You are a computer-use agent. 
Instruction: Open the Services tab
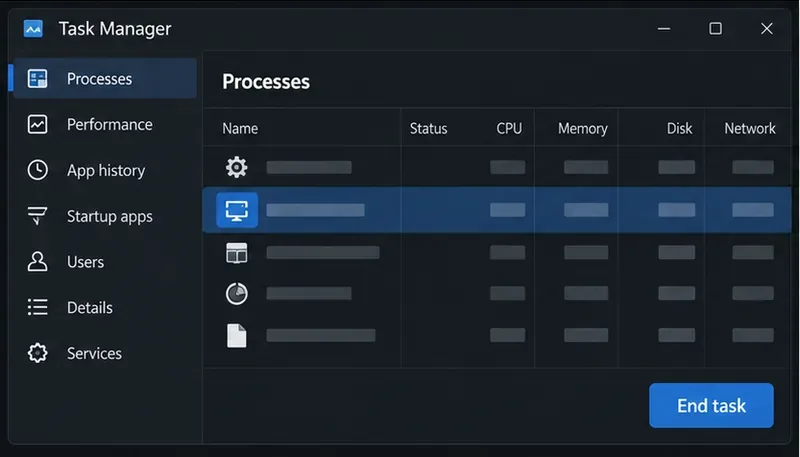[x=94, y=353]
